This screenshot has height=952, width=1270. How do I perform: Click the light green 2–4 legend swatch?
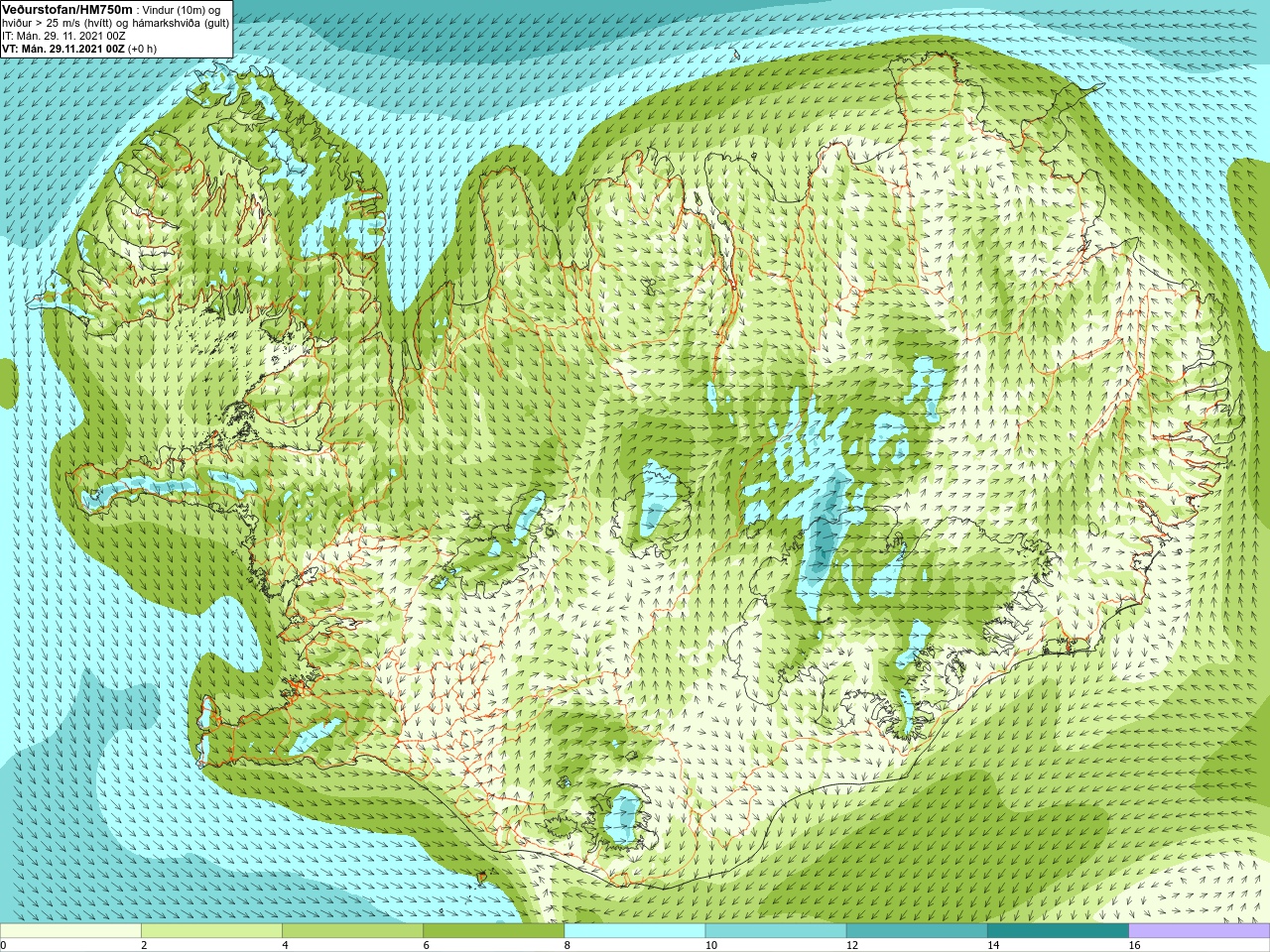211,931
